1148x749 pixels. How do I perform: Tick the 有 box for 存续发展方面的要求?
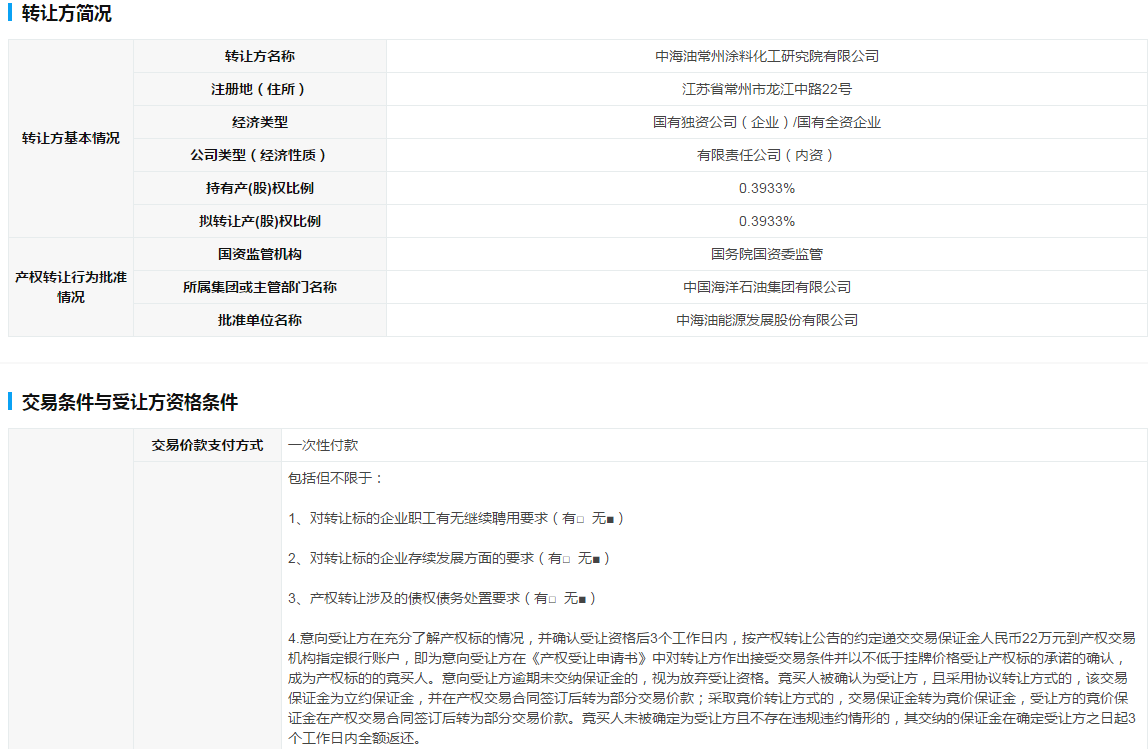(566, 560)
